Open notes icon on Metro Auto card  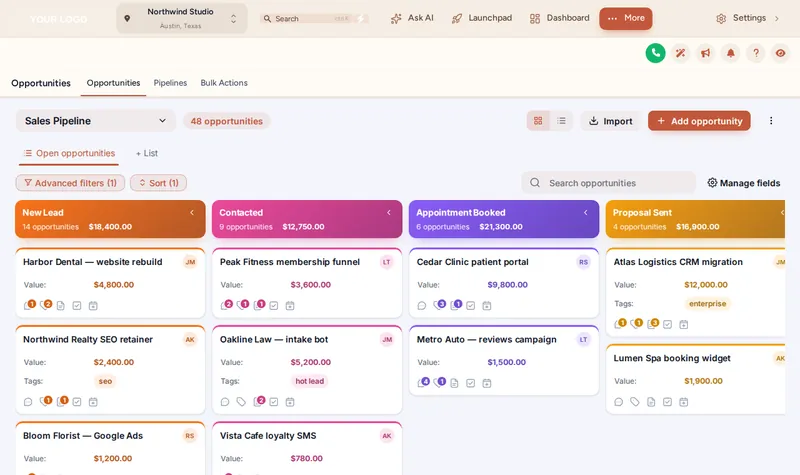click(x=455, y=383)
